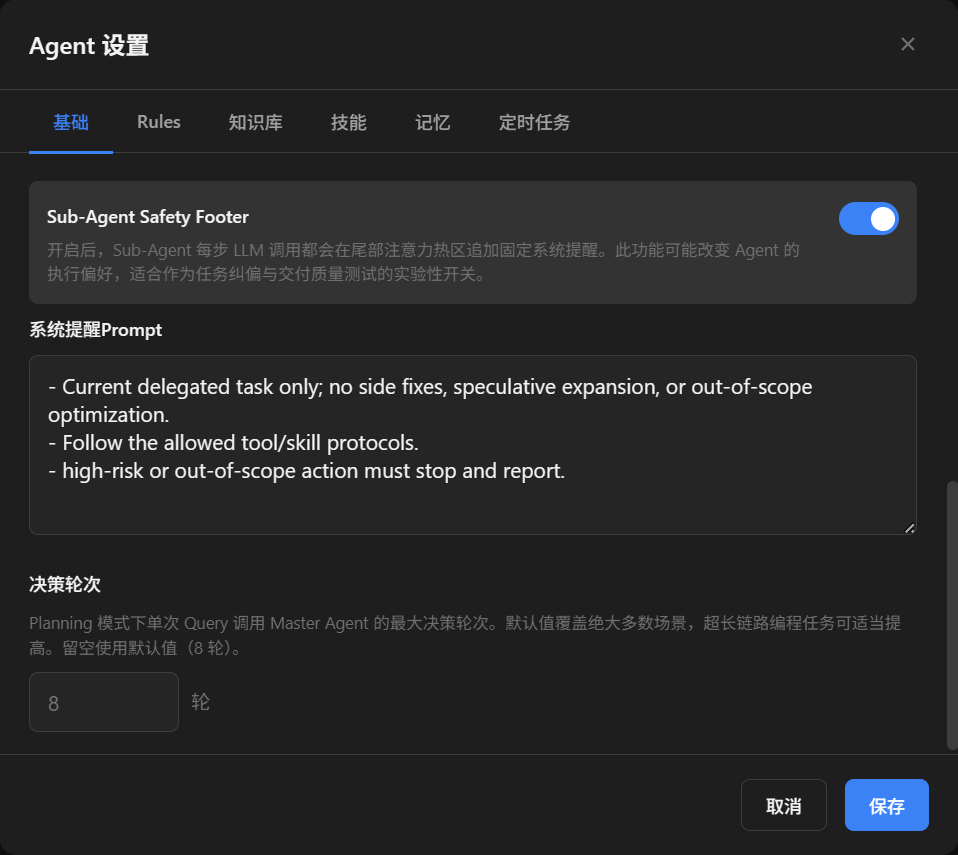Click the 决策轮次 heading
The image size is (958, 855).
point(65,584)
